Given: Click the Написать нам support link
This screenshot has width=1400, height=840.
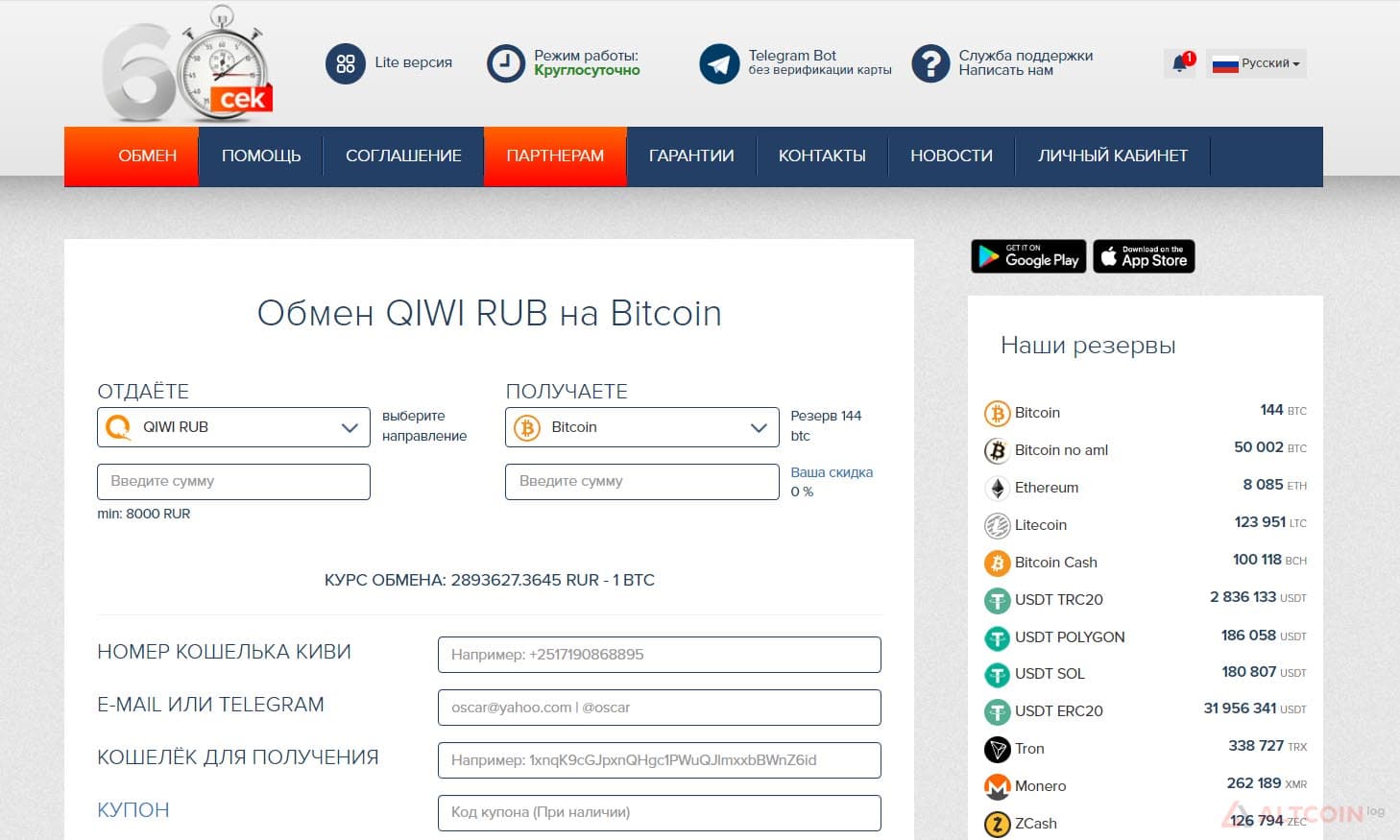Looking at the screenshot, I should click(x=1005, y=70).
